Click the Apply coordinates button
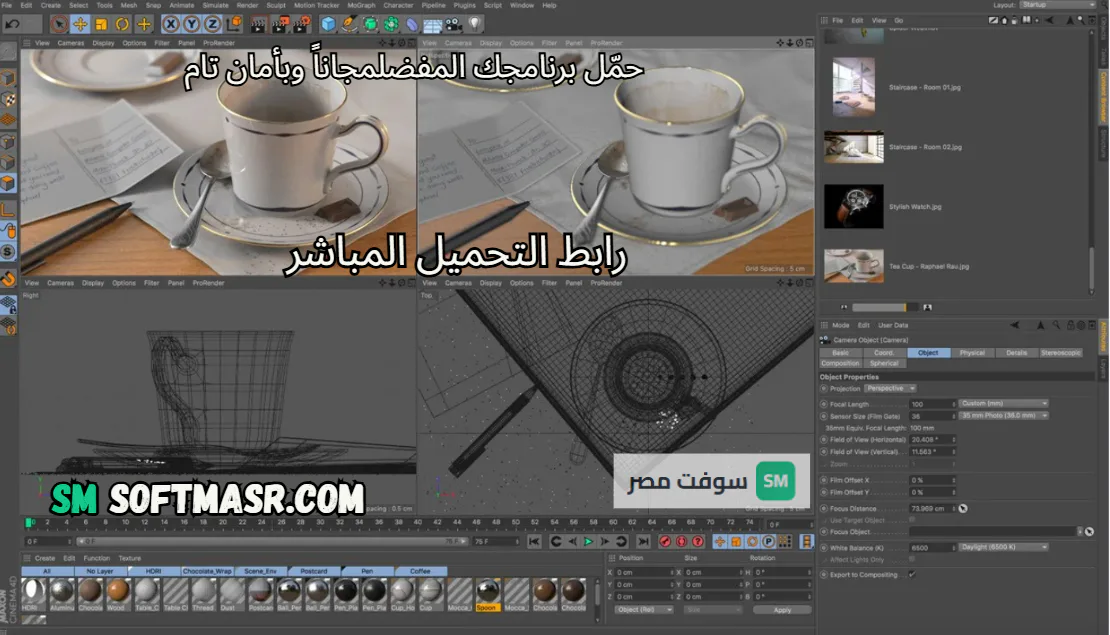Screen dimensions: 1110x635 coord(782,610)
